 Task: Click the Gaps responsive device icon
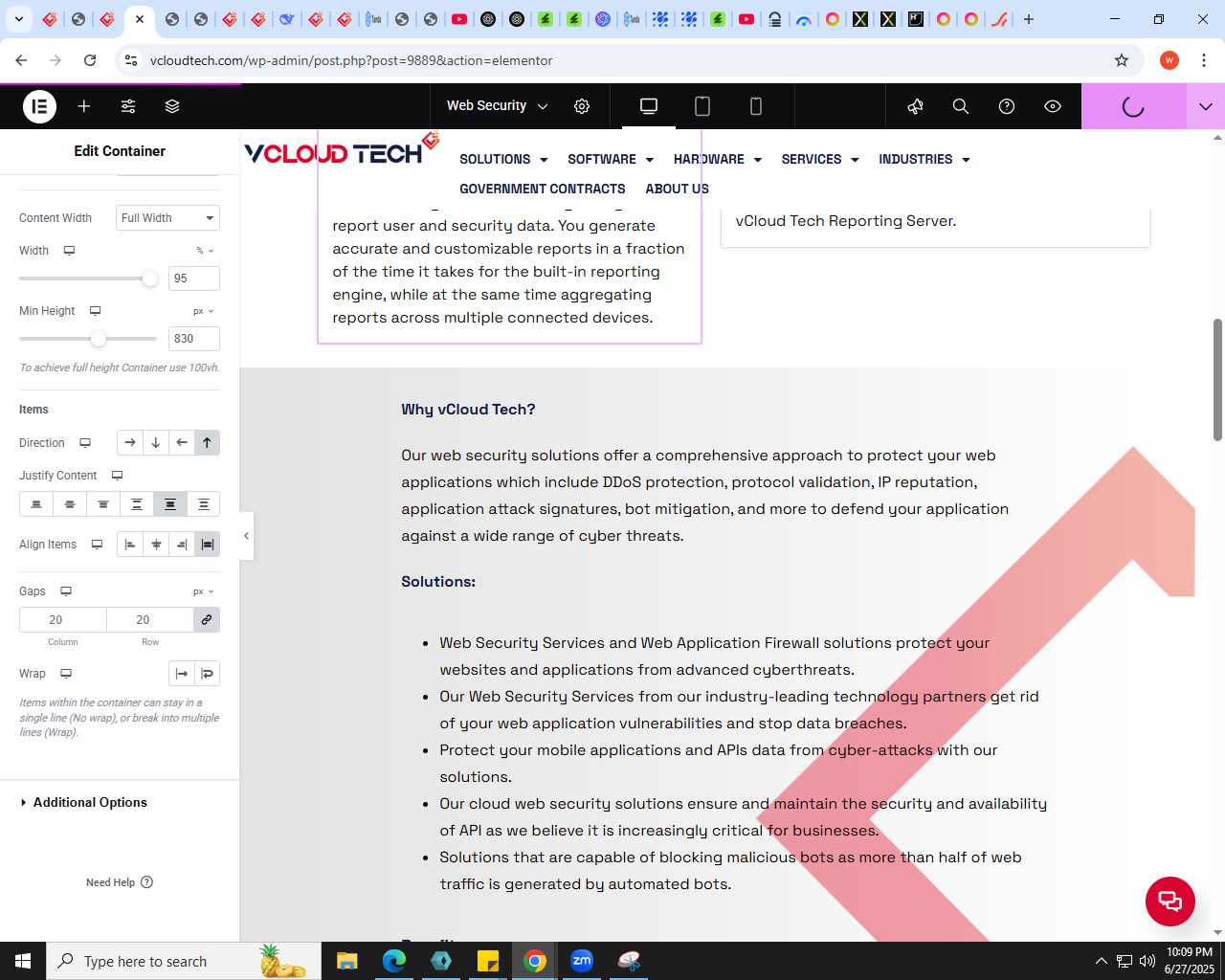point(66,591)
